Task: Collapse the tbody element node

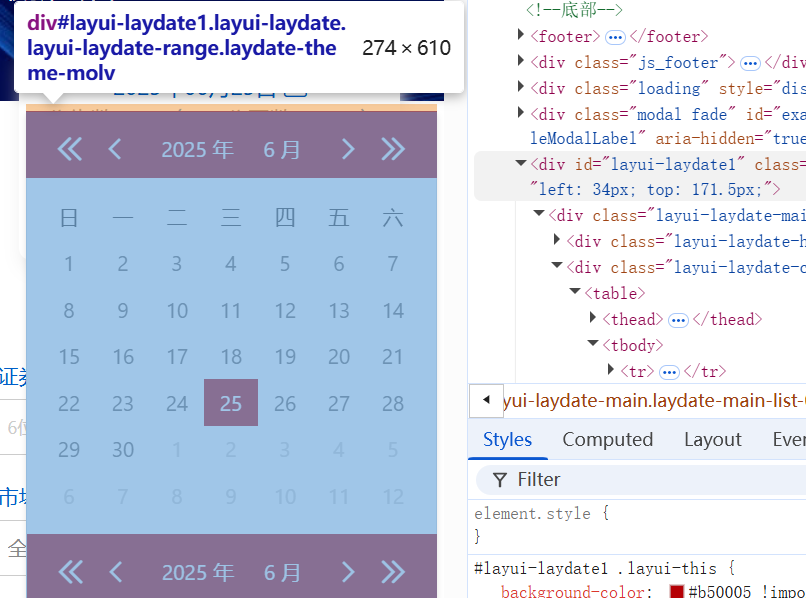Action: click(x=593, y=343)
